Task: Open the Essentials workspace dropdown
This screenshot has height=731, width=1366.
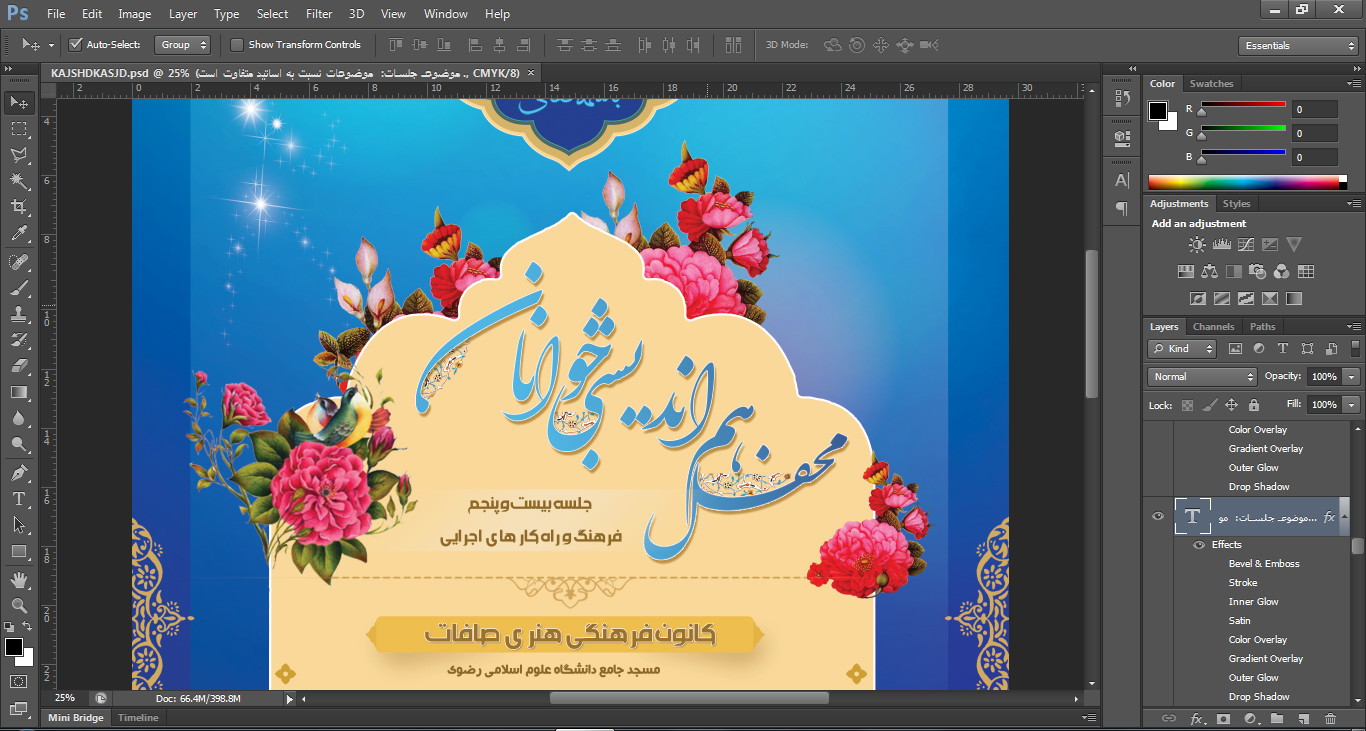Action: click(x=1297, y=46)
